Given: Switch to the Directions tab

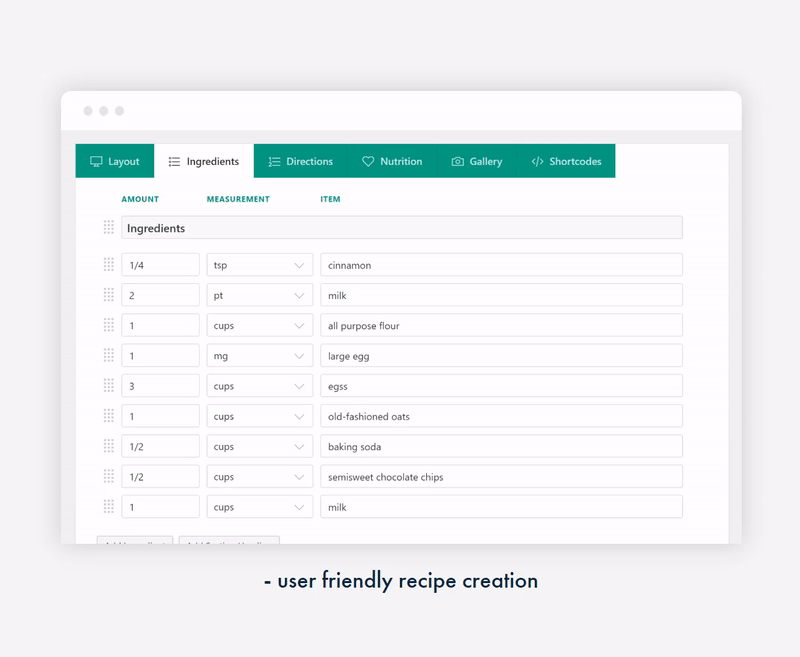Looking at the screenshot, I should pyautogui.click(x=300, y=161).
